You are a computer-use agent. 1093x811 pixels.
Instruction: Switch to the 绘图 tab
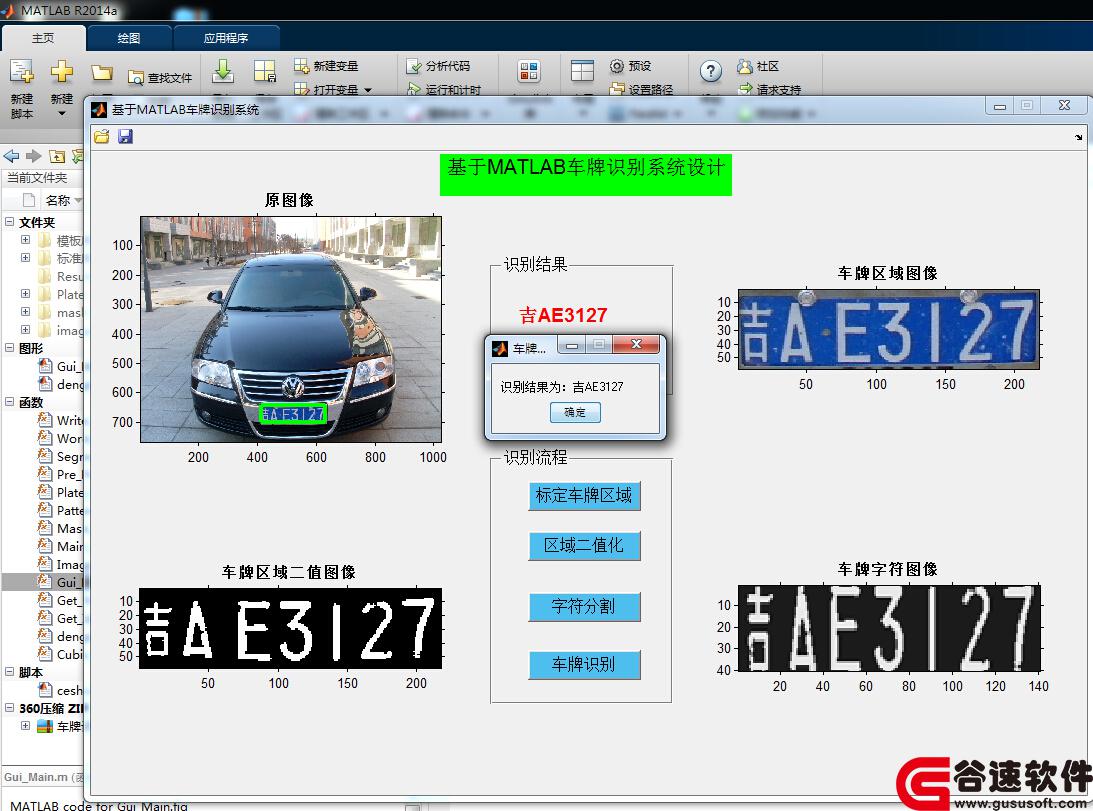(129, 38)
